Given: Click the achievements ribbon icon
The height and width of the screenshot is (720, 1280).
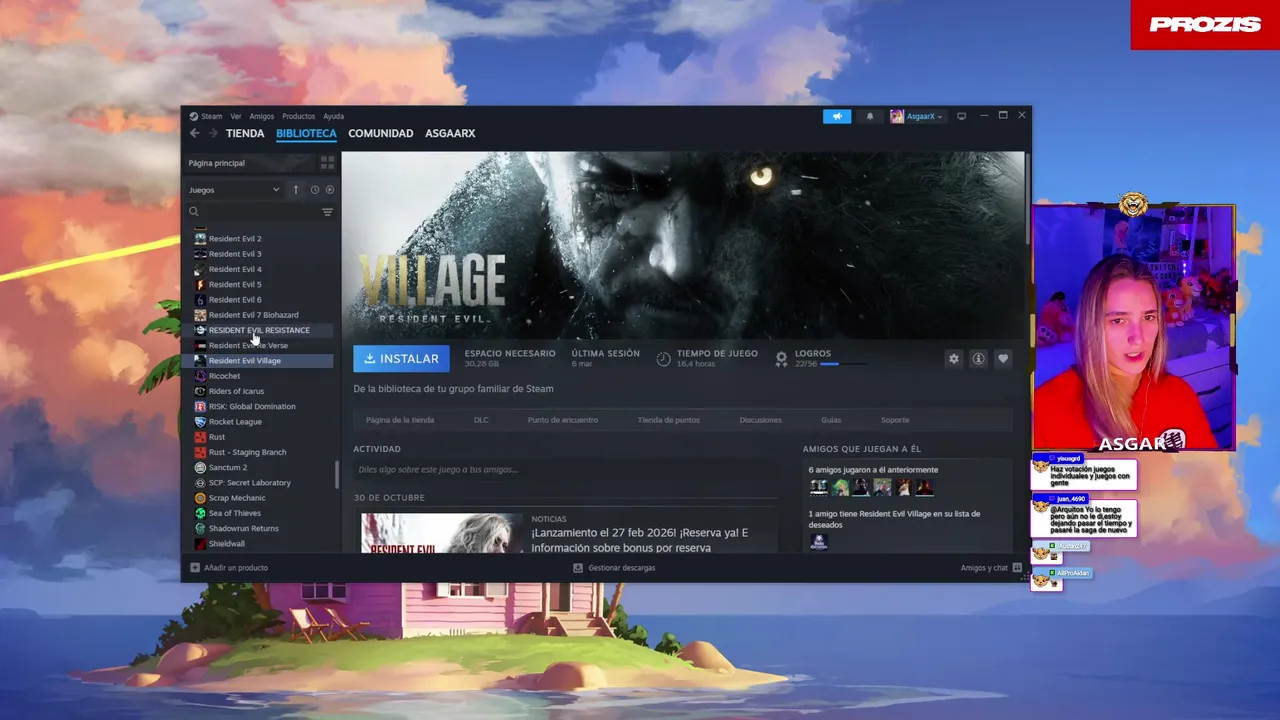Looking at the screenshot, I should [781, 358].
